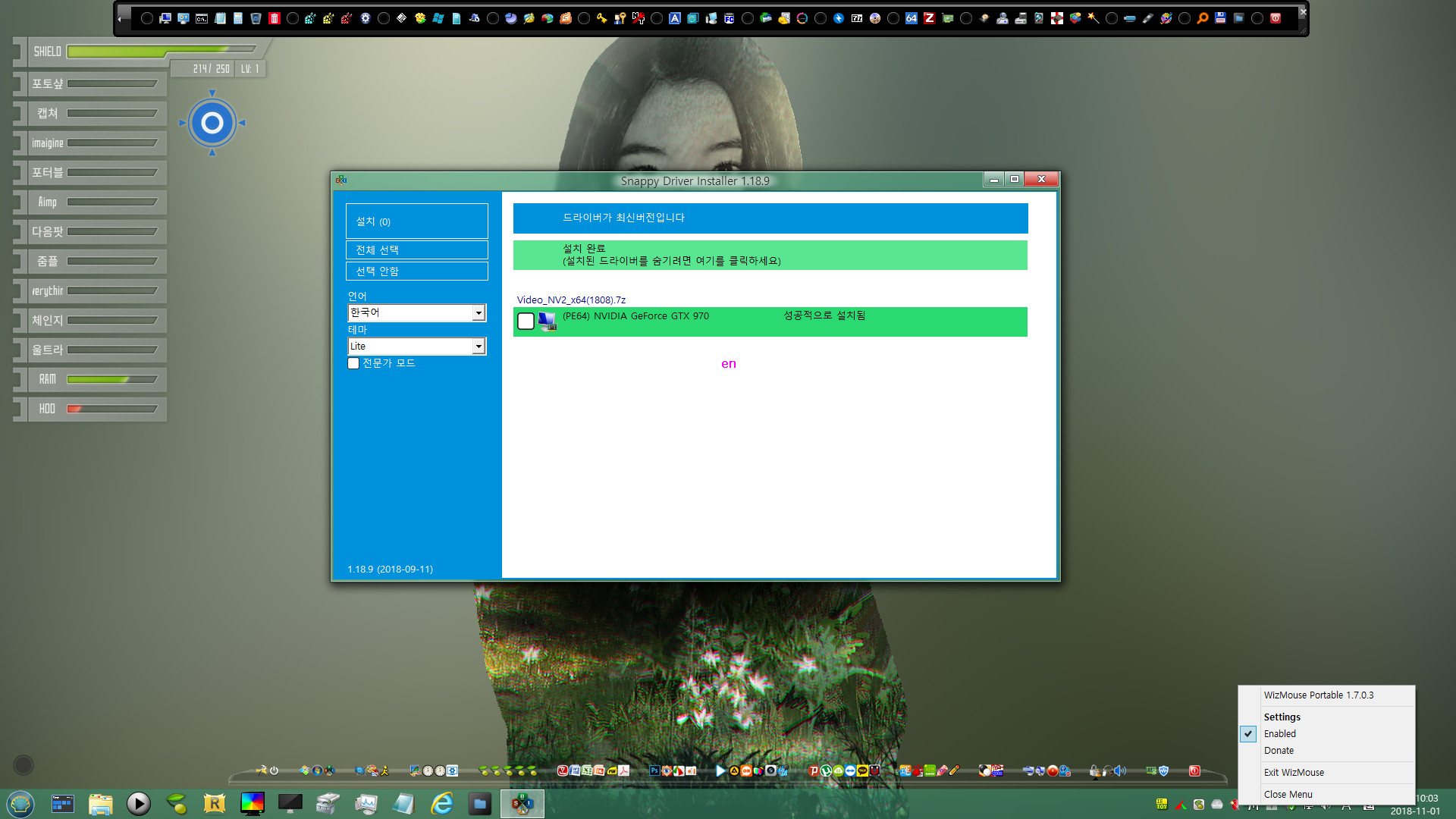This screenshot has height=819, width=1456.
Task: Click the black play button icon on taskbar
Action: (x=138, y=803)
